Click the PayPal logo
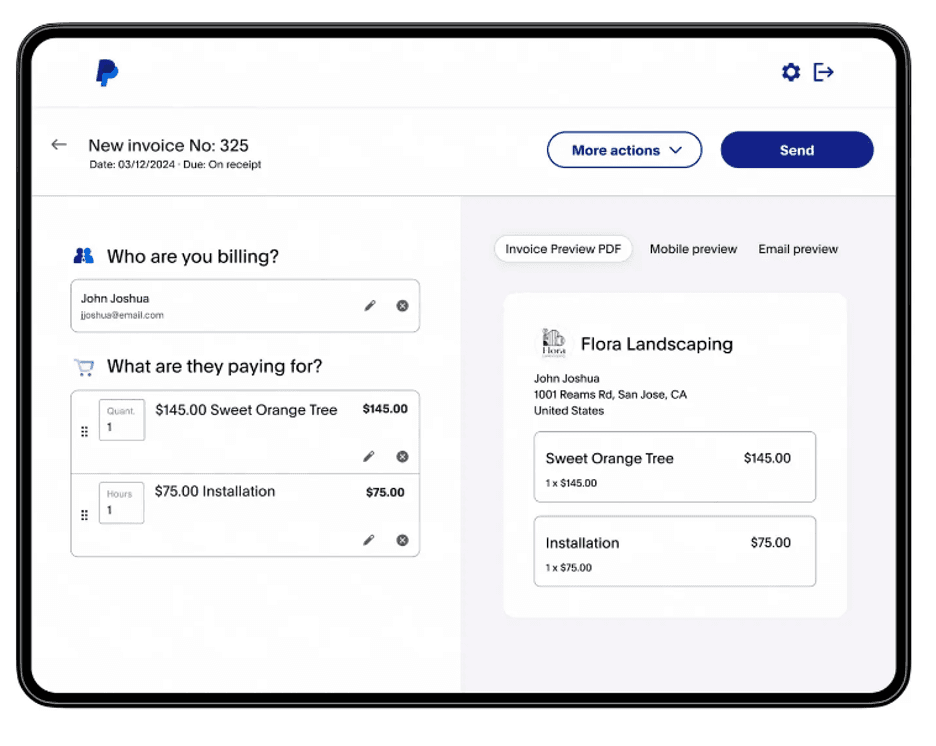 click(106, 73)
